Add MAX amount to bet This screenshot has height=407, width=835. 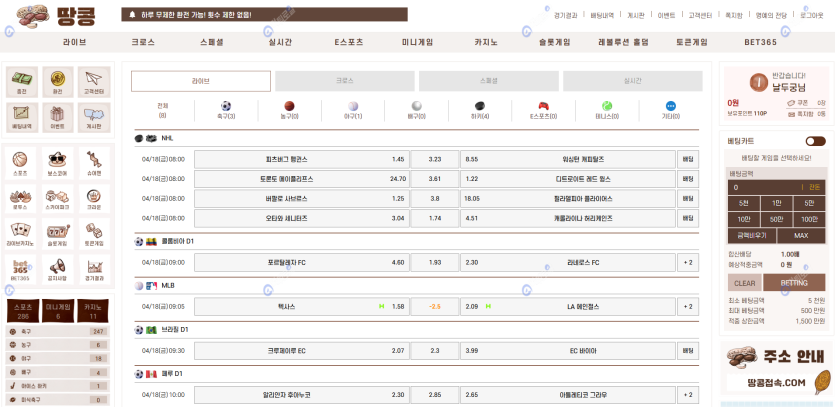tap(801, 235)
